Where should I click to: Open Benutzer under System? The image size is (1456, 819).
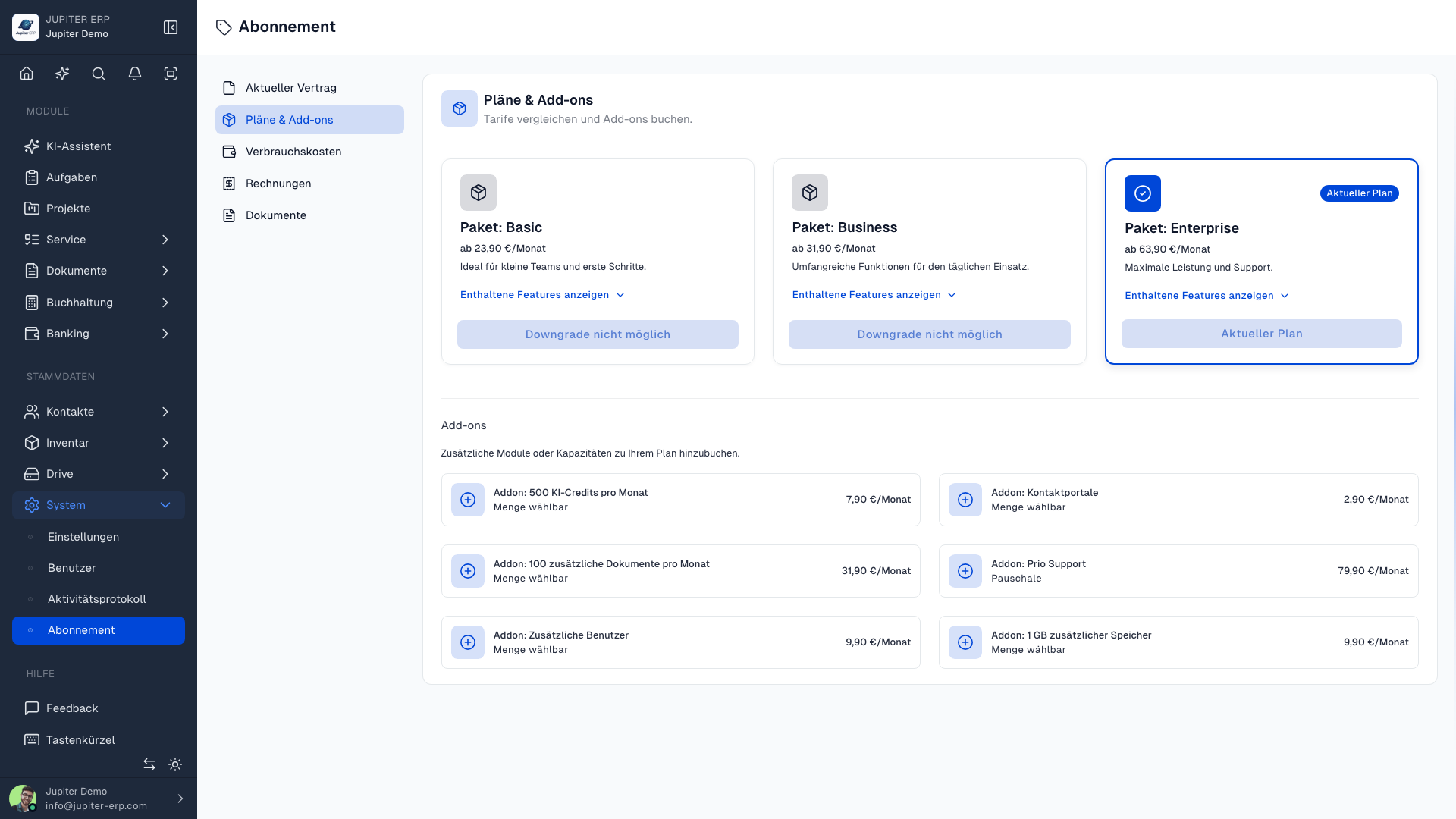[99, 568]
